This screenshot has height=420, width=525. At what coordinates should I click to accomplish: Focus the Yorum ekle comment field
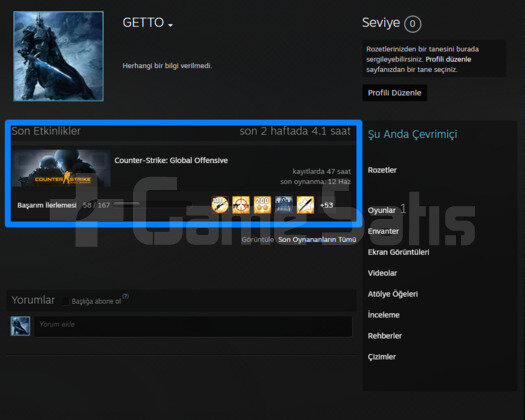coord(194,326)
